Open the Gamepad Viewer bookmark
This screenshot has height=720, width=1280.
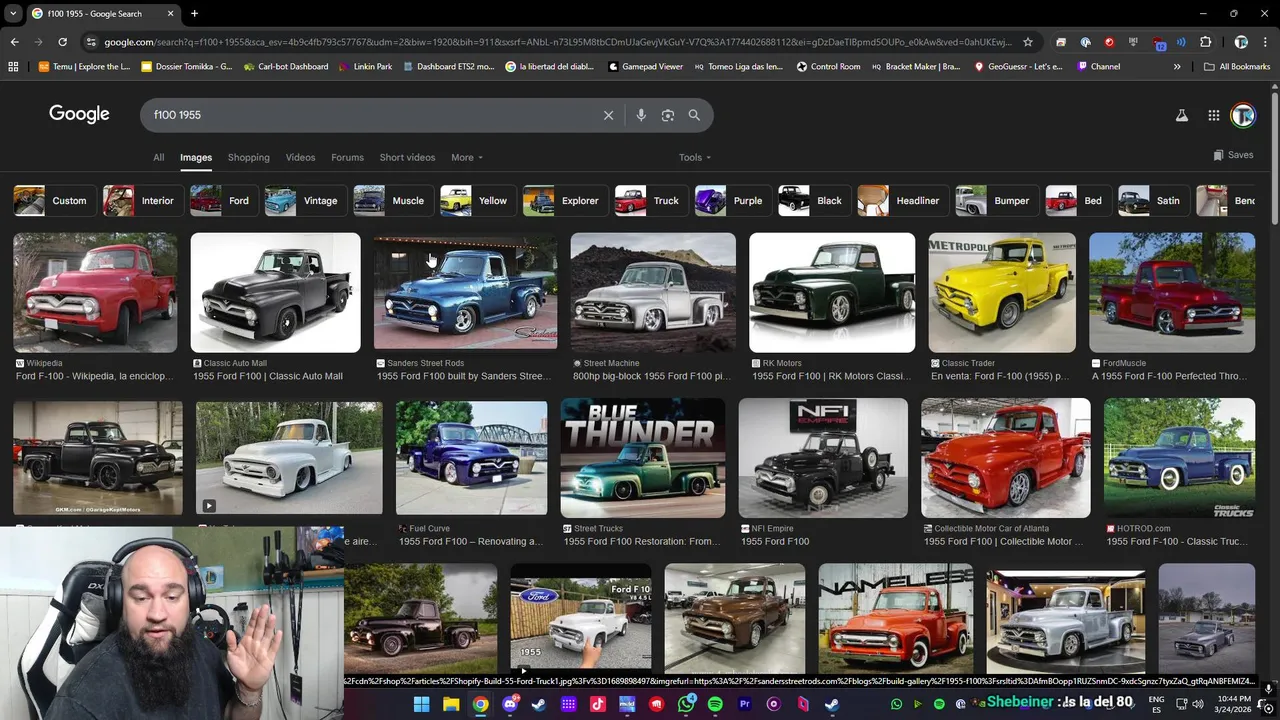point(646,67)
